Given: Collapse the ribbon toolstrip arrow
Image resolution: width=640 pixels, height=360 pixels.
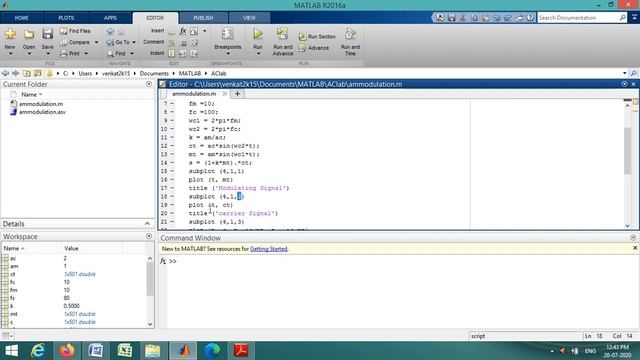Looking at the screenshot, I should click(x=634, y=18).
